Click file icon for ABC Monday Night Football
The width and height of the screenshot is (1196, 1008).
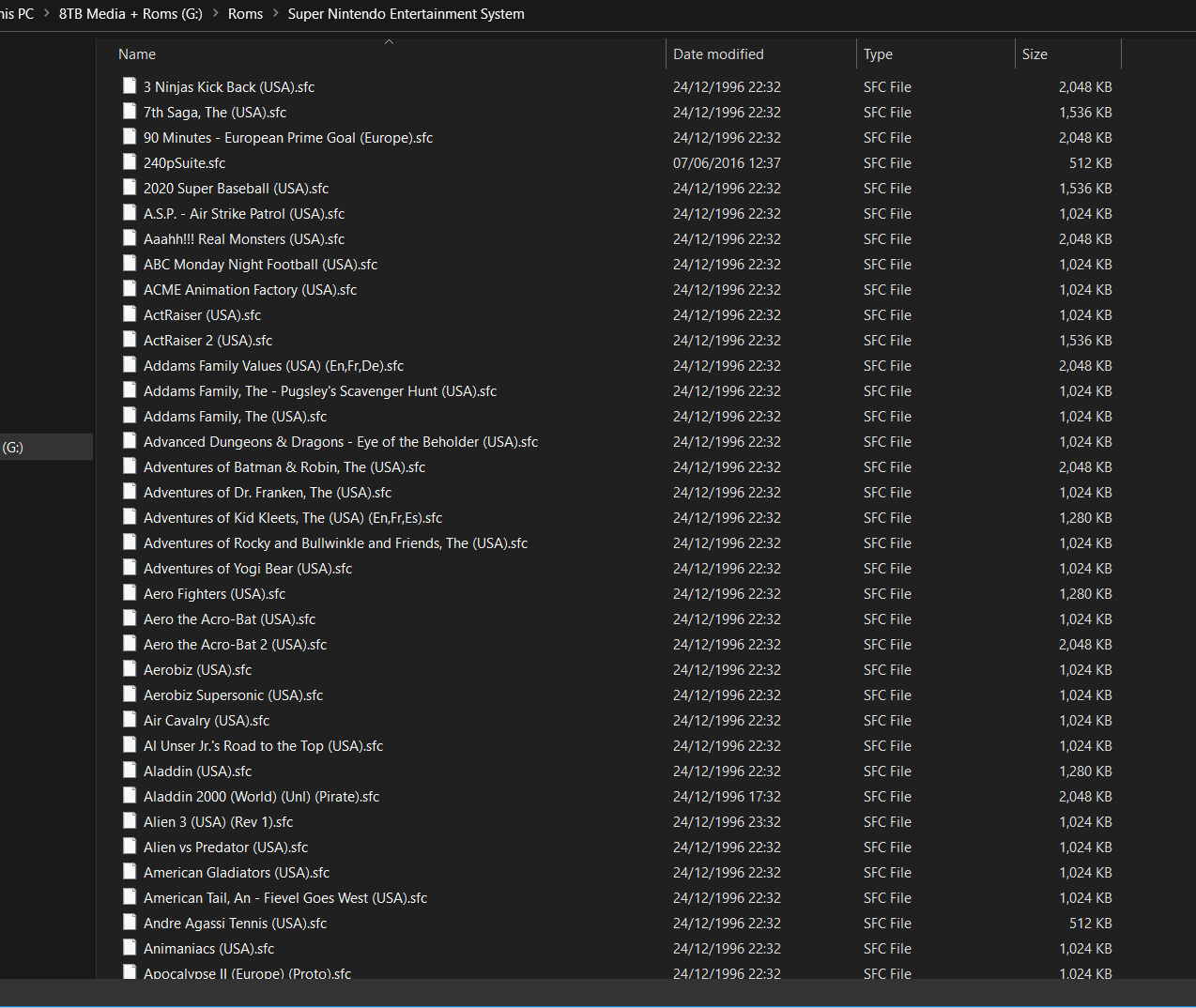[130, 264]
